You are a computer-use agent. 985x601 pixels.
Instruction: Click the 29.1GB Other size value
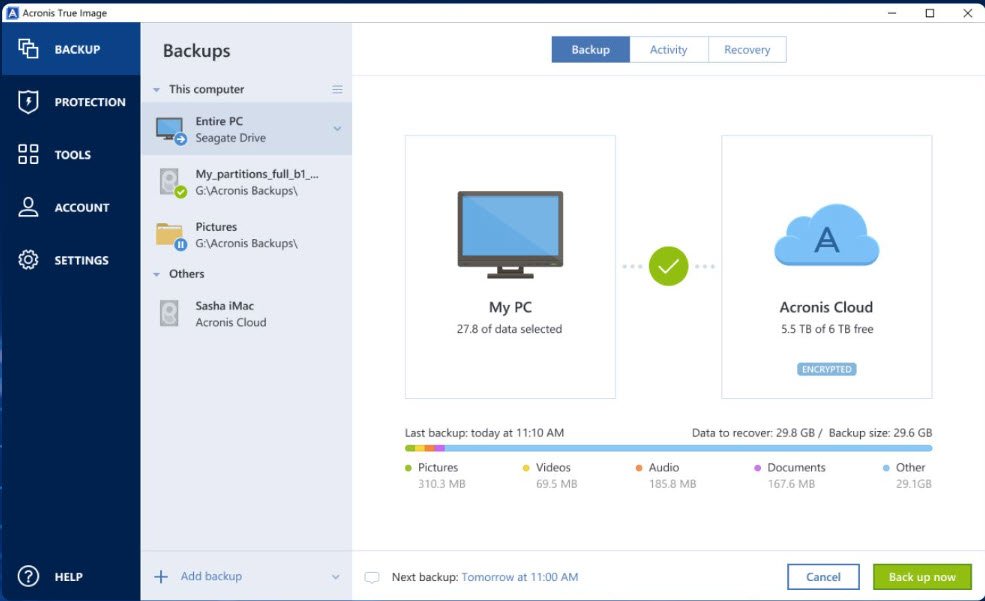tap(913, 484)
